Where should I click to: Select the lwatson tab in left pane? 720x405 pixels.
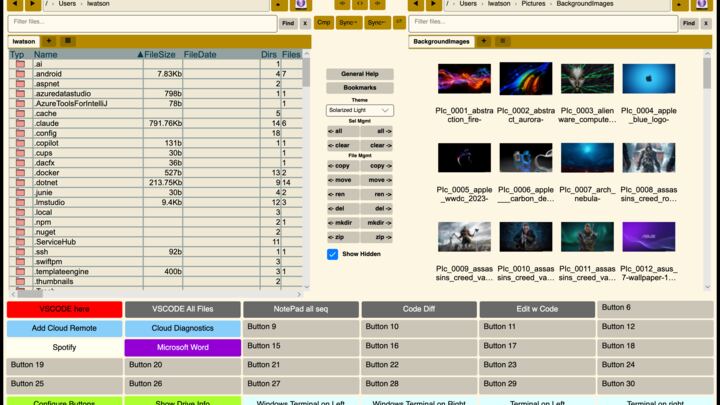tap(24, 41)
